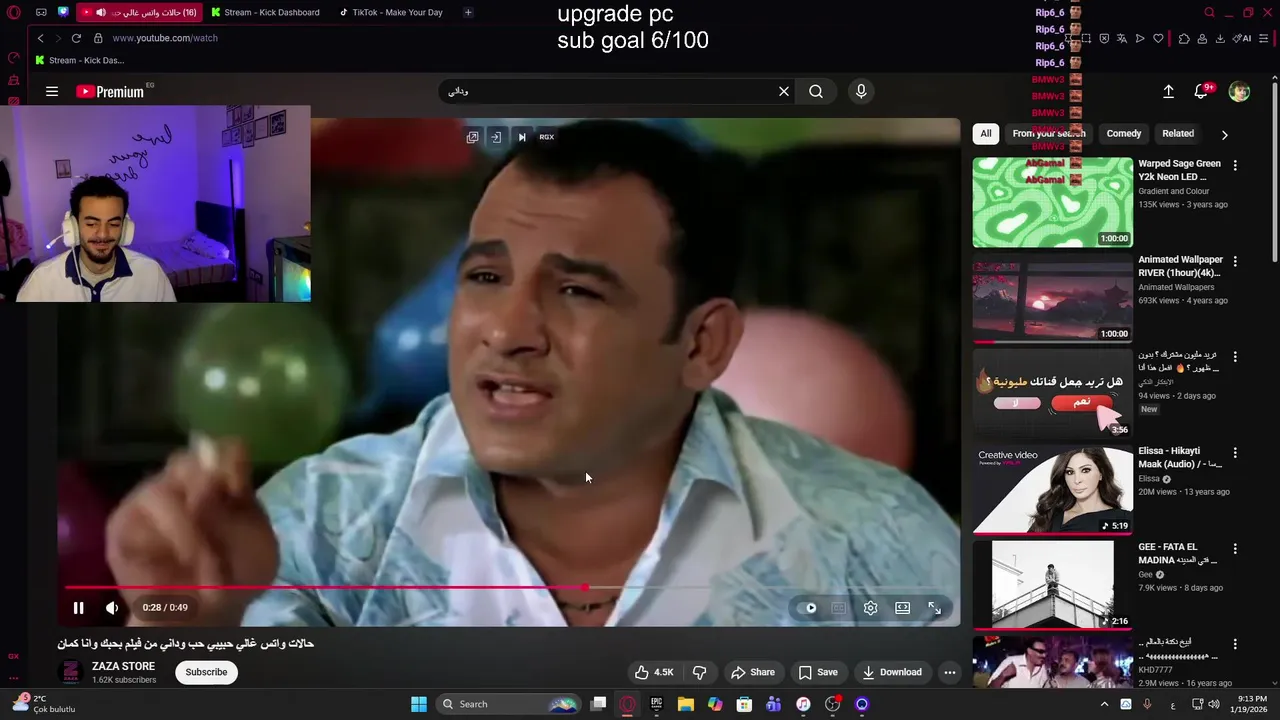The height and width of the screenshot is (720, 1280).
Task: Open the account avatar menu
Action: [x=1239, y=91]
